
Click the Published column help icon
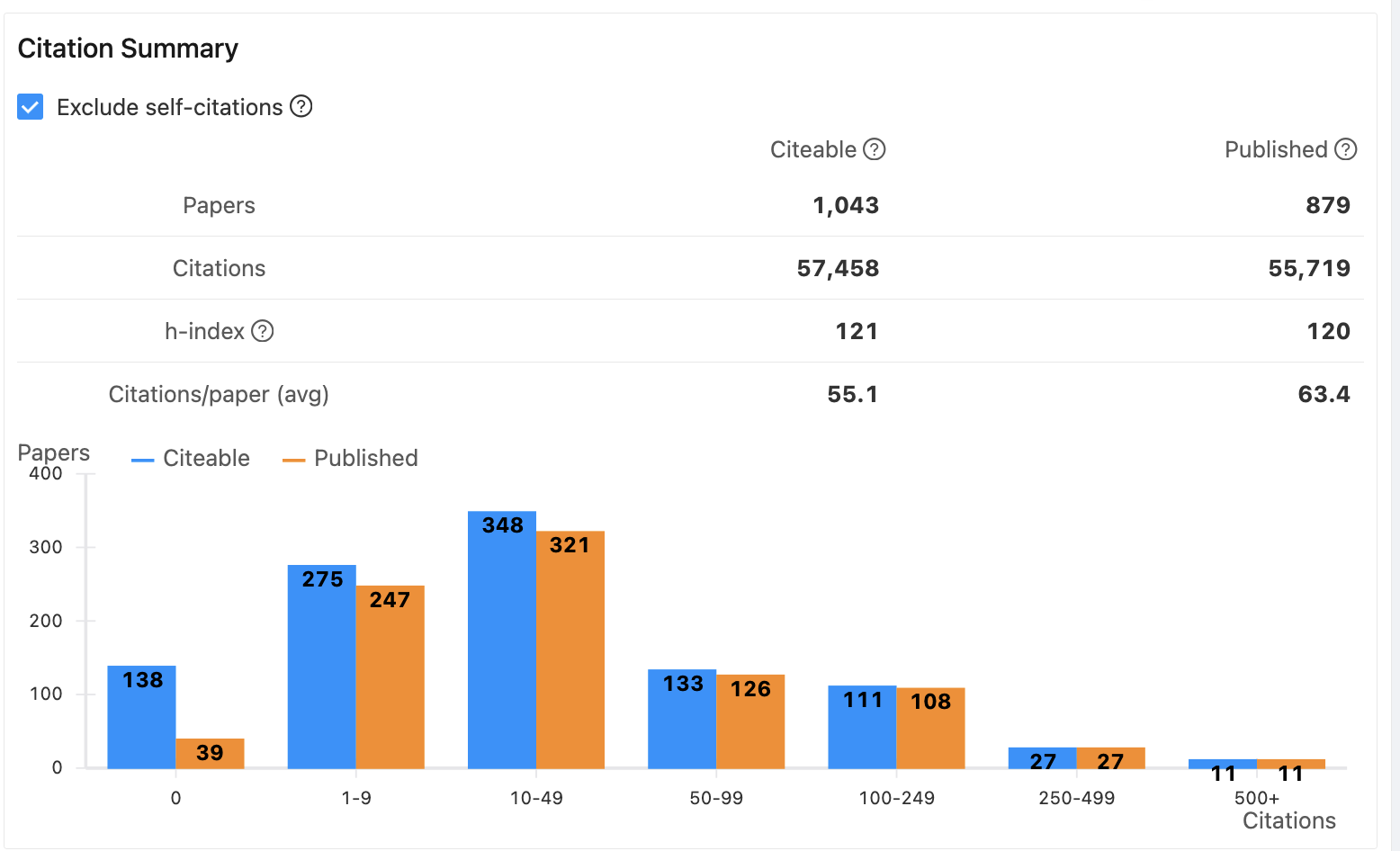tap(1345, 149)
